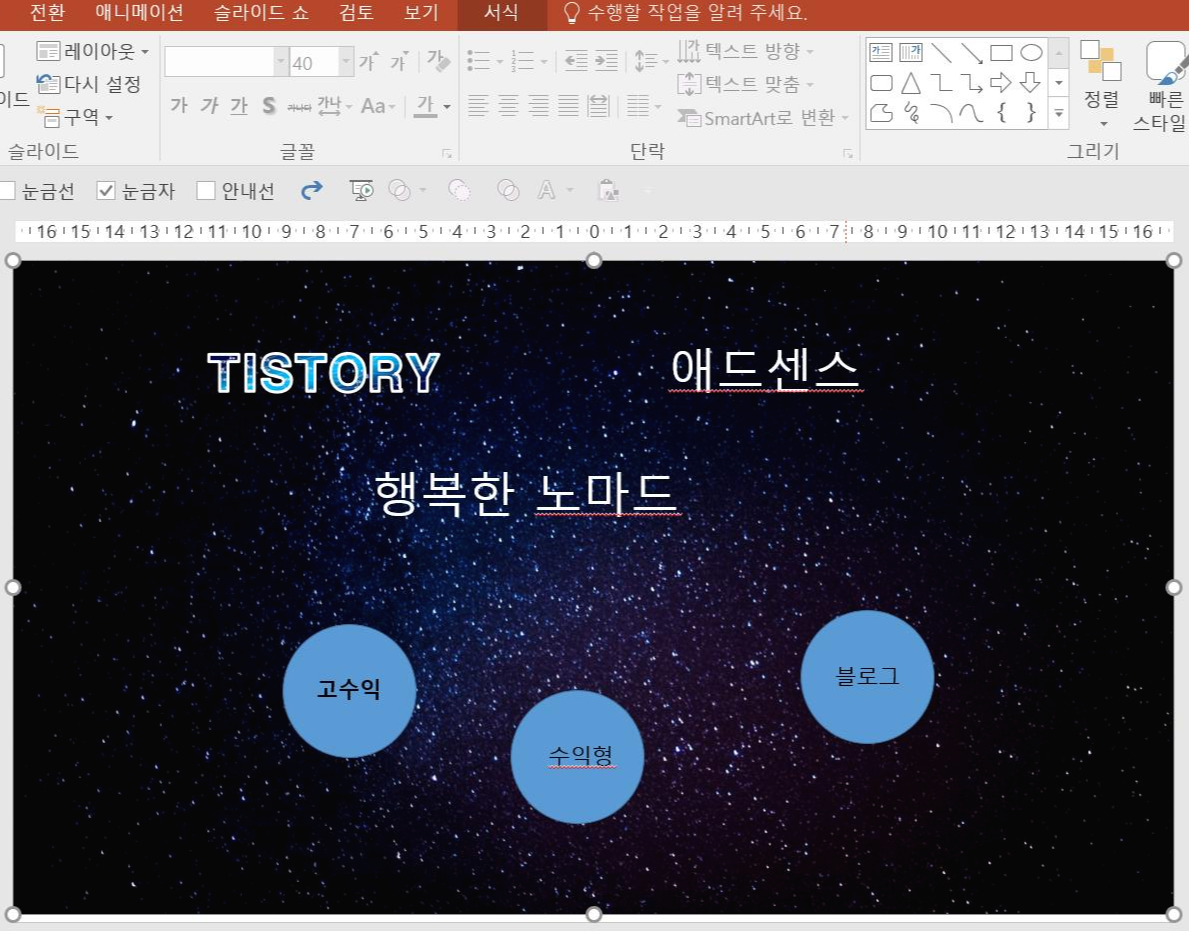Open the 텍스트 맞춤 text align menu
Viewport: 1189px width, 931px height.
tap(745, 83)
